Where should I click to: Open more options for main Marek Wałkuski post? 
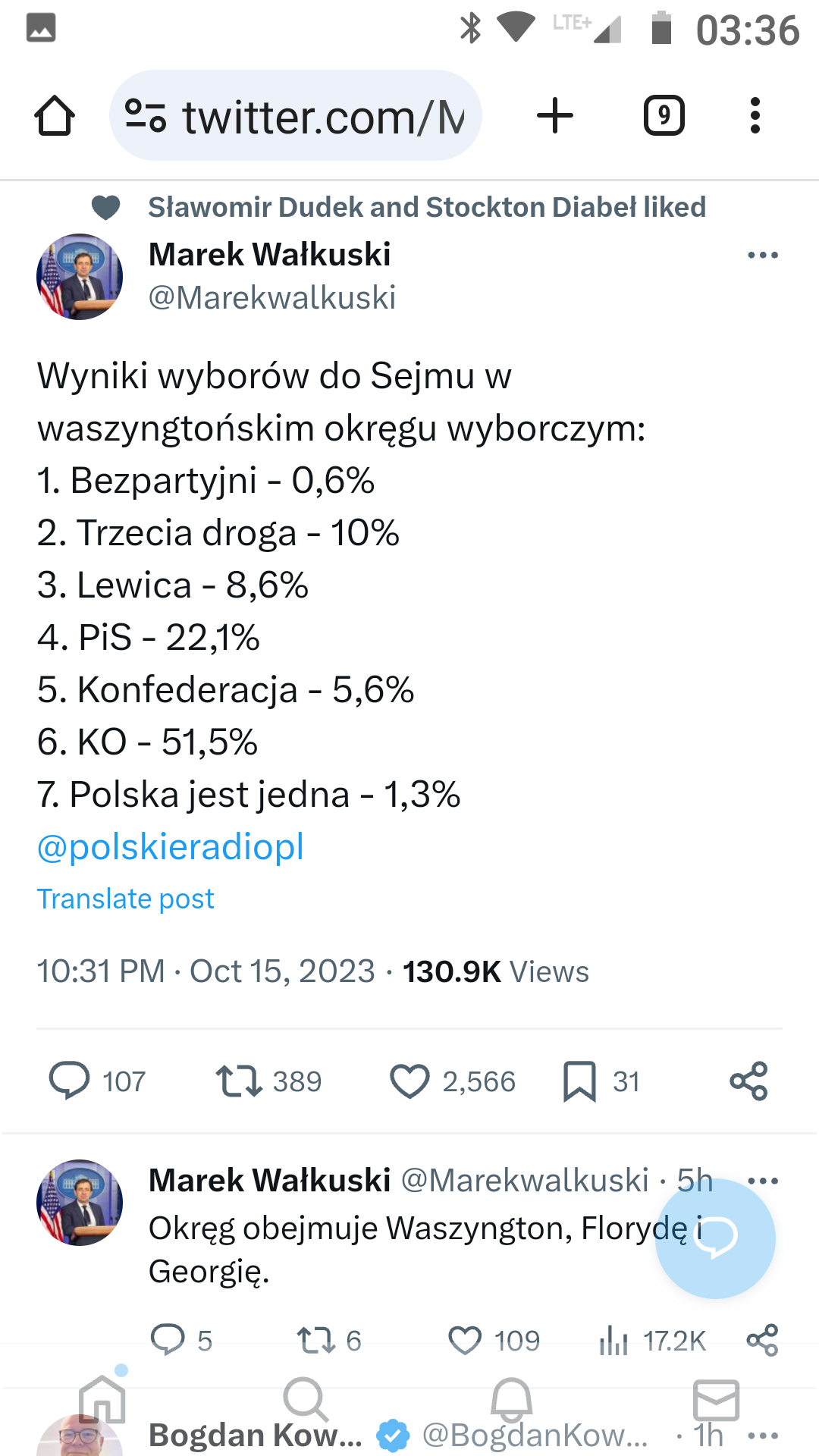pos(762,256)
